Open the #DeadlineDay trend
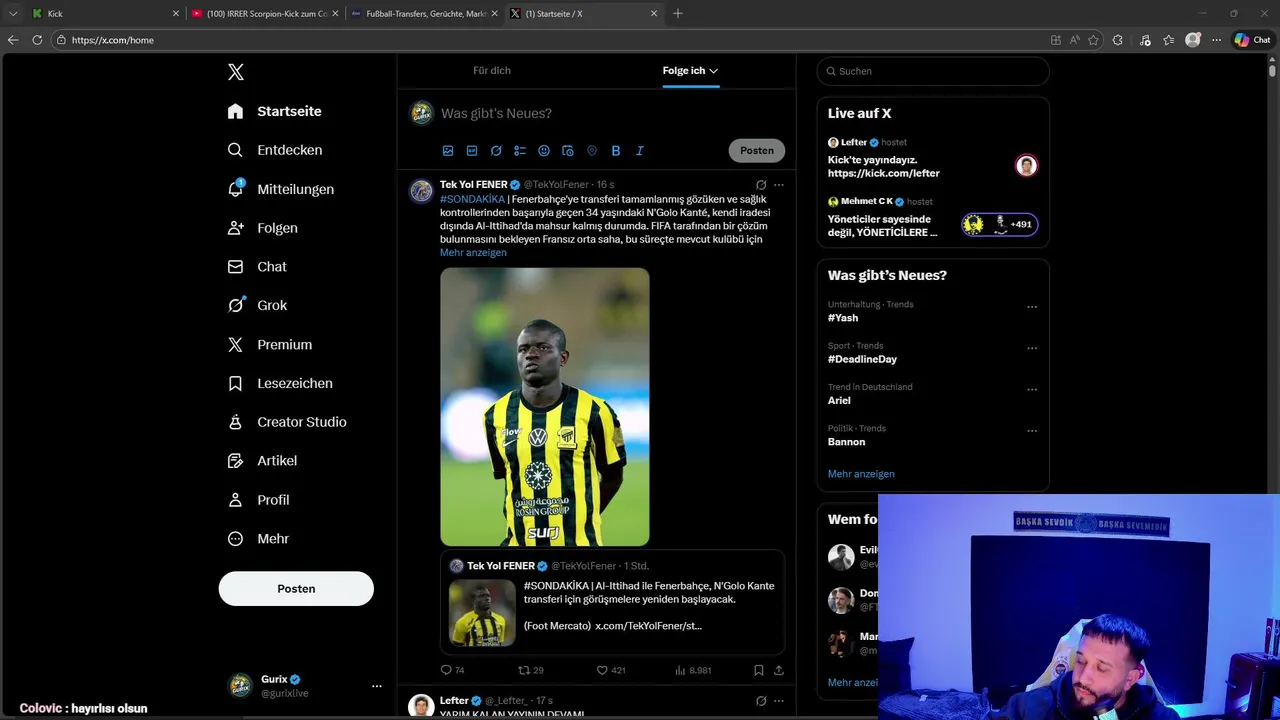Screen dimensions: 1280x720 pyautogui.click(x=862, y=359)
